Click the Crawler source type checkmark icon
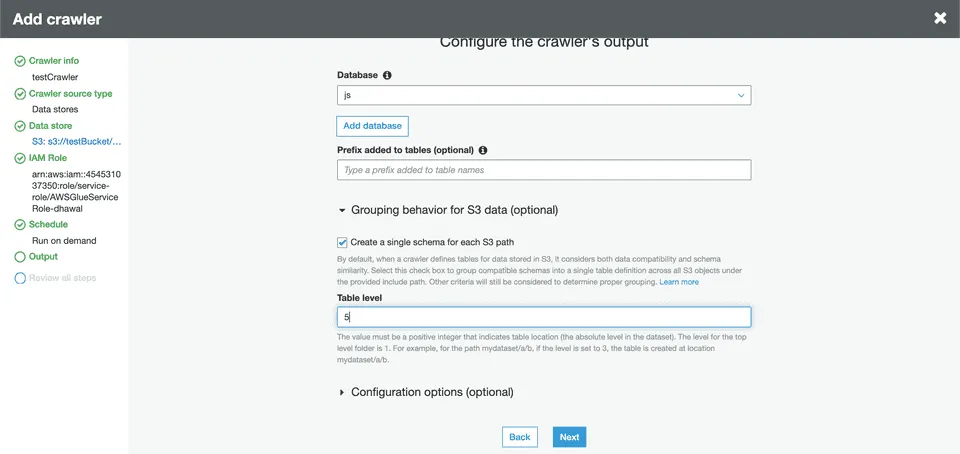960x454 pixels. 20,94
